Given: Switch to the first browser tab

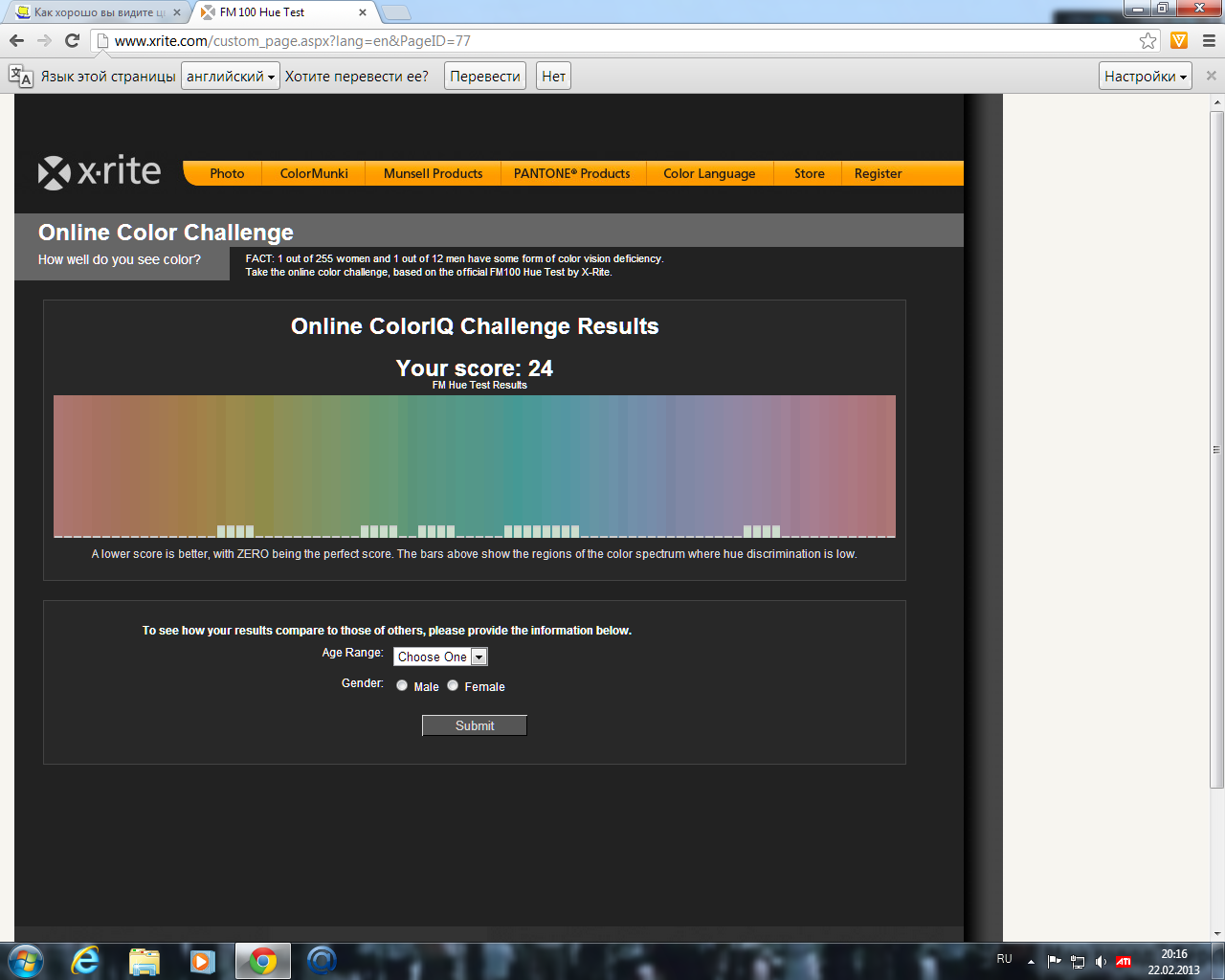Looking at the screenshot, I should (x=96, y=12).
